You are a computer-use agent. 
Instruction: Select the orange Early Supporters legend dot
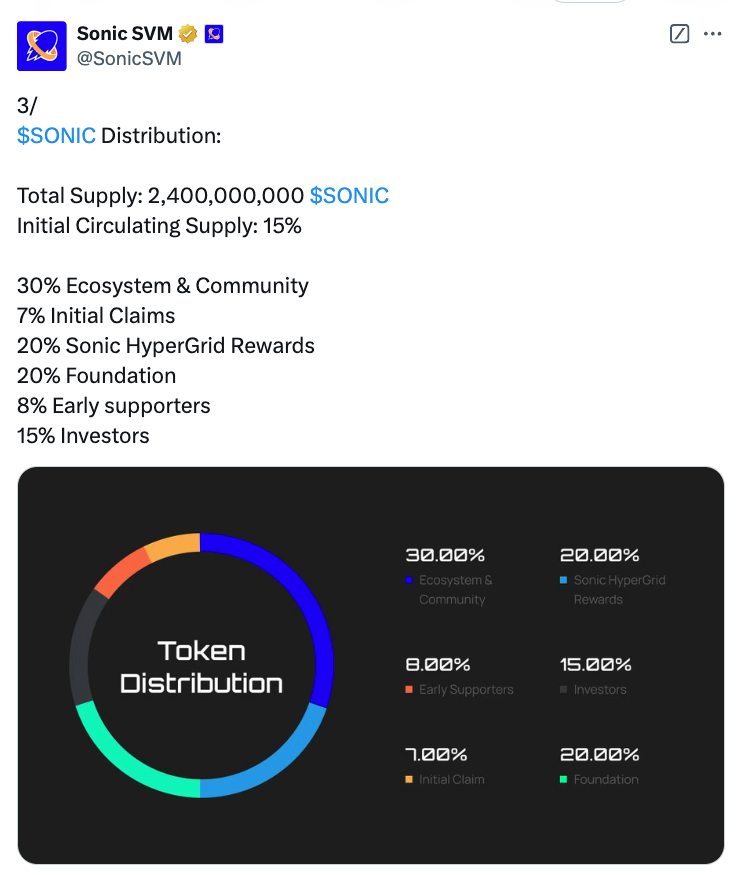pos(410,689)
